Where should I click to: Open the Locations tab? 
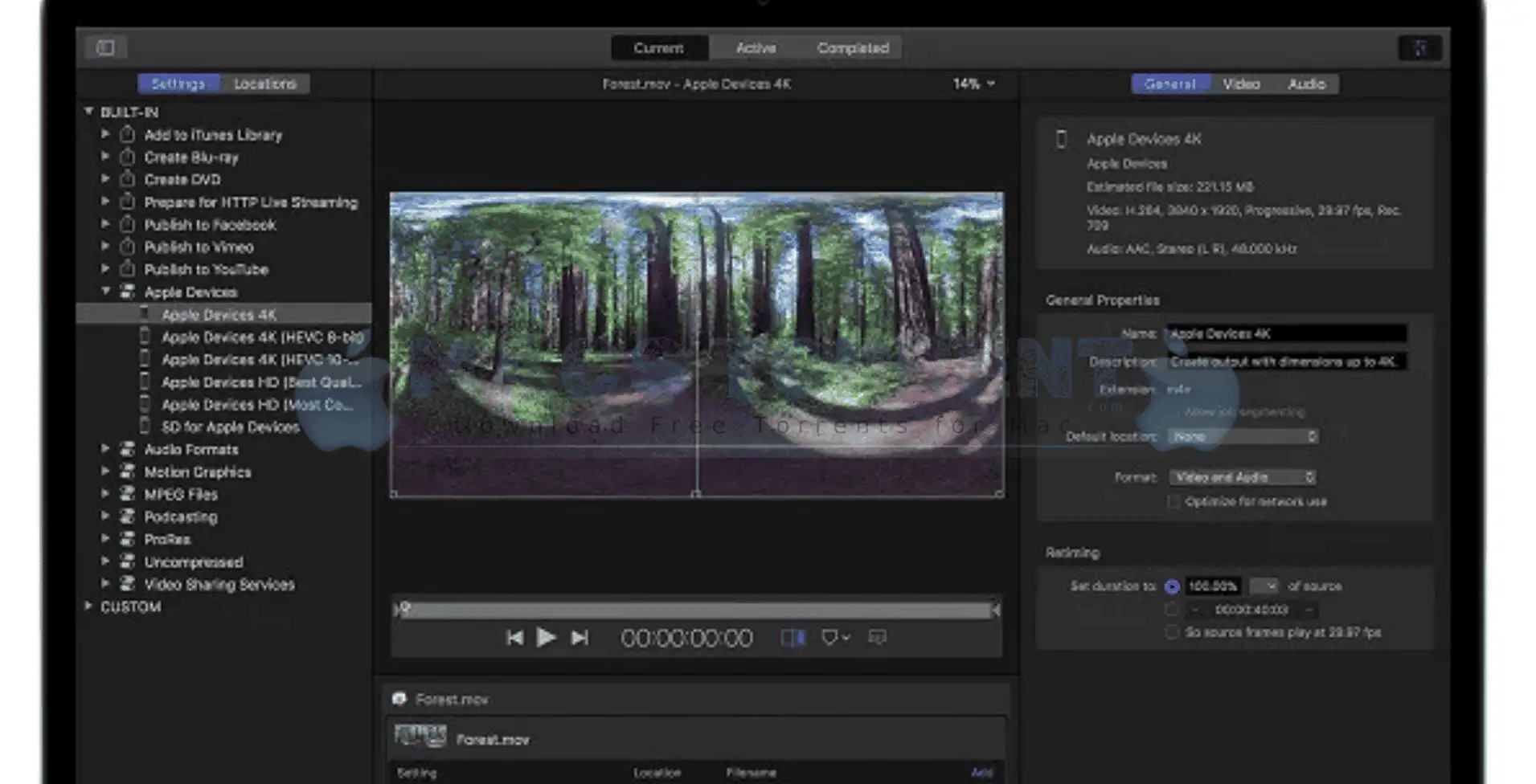click(265, 84)
